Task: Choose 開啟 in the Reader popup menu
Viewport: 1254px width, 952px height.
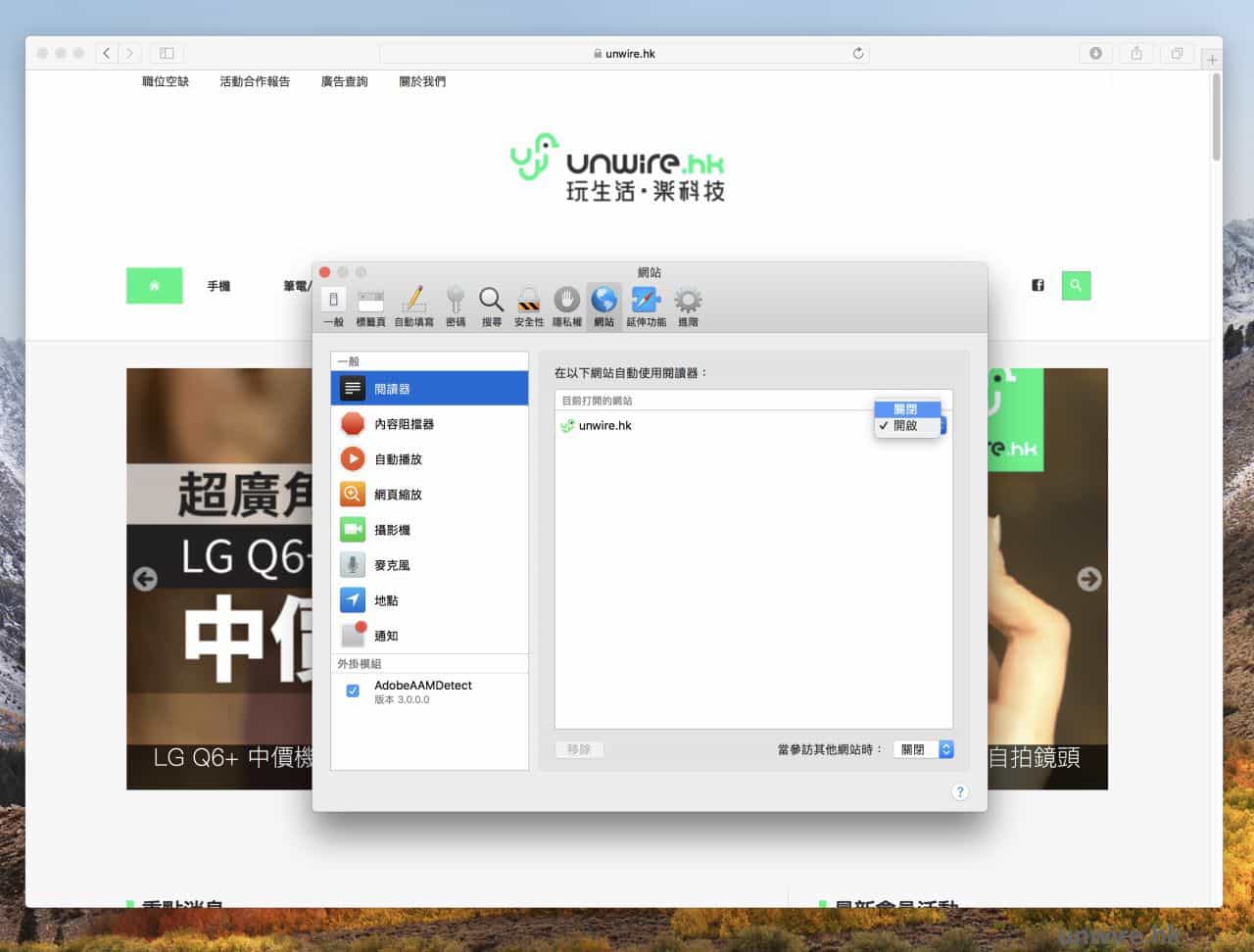Action: 906,426
